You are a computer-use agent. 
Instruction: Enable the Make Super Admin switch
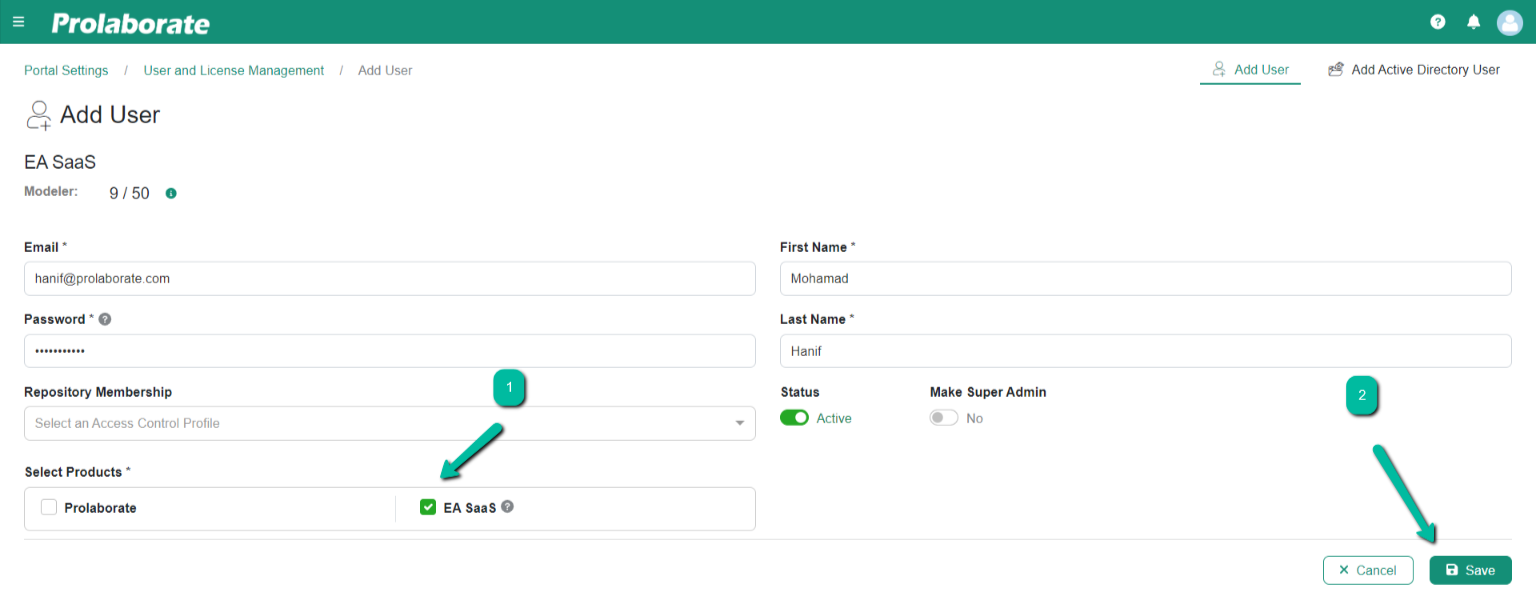[944, 418]
